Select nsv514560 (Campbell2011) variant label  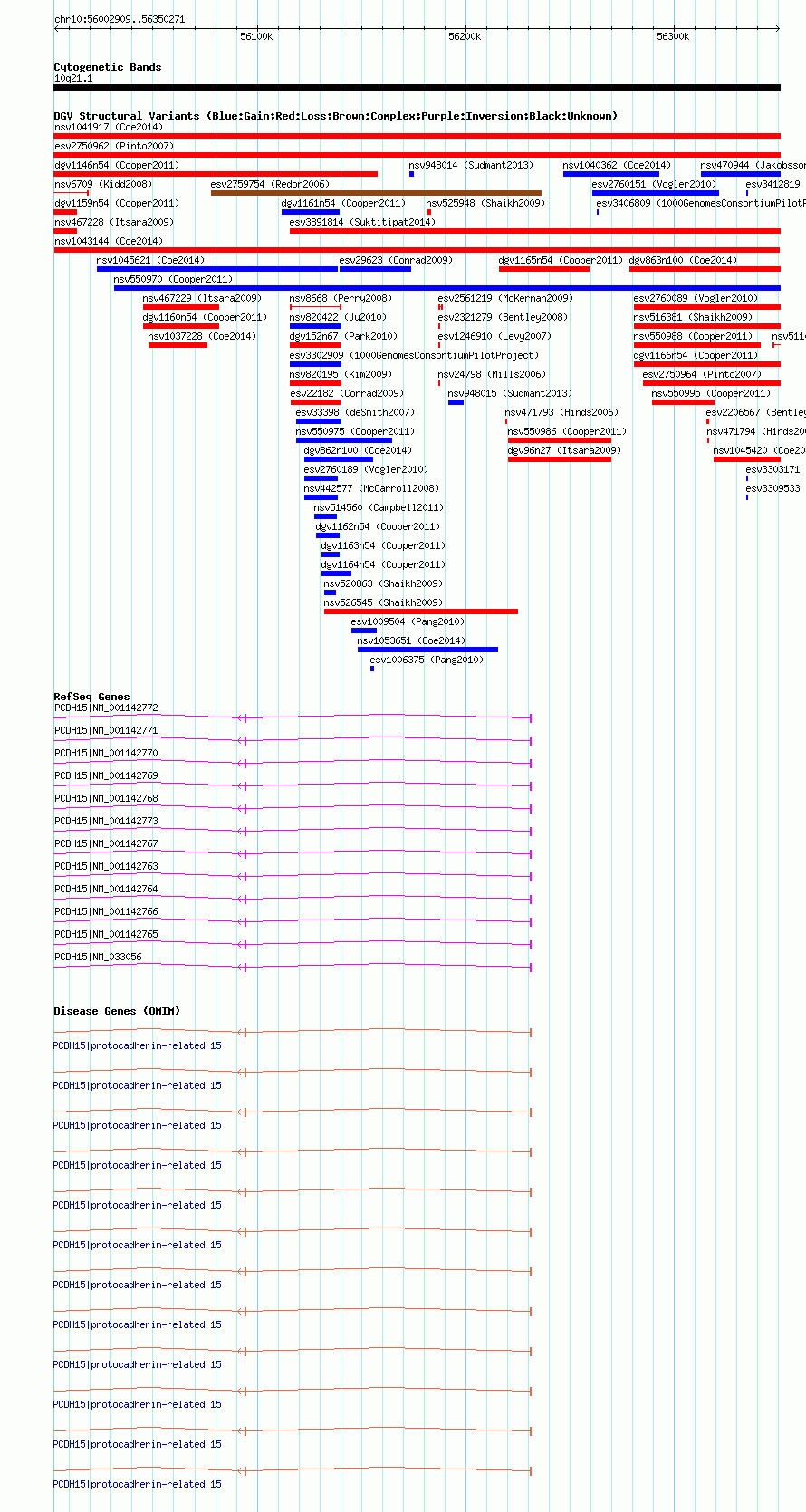pos(379,507)
